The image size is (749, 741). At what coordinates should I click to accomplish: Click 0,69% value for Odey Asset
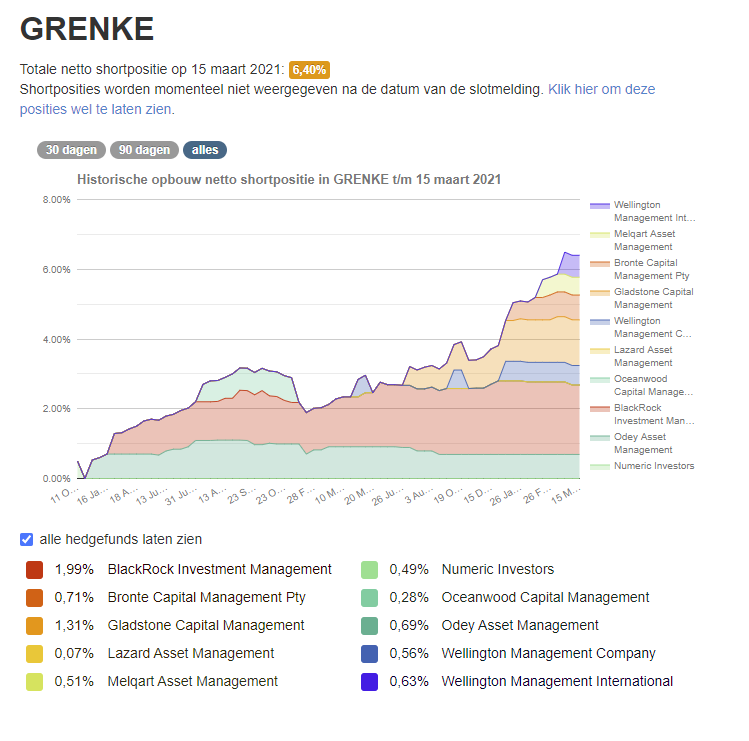409,625
